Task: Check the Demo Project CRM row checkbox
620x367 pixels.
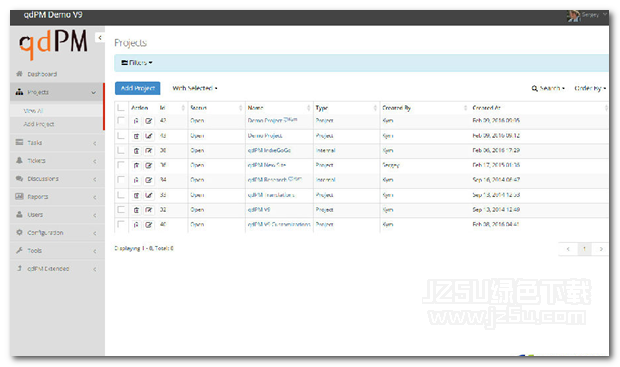Action: tap(121, 120)
